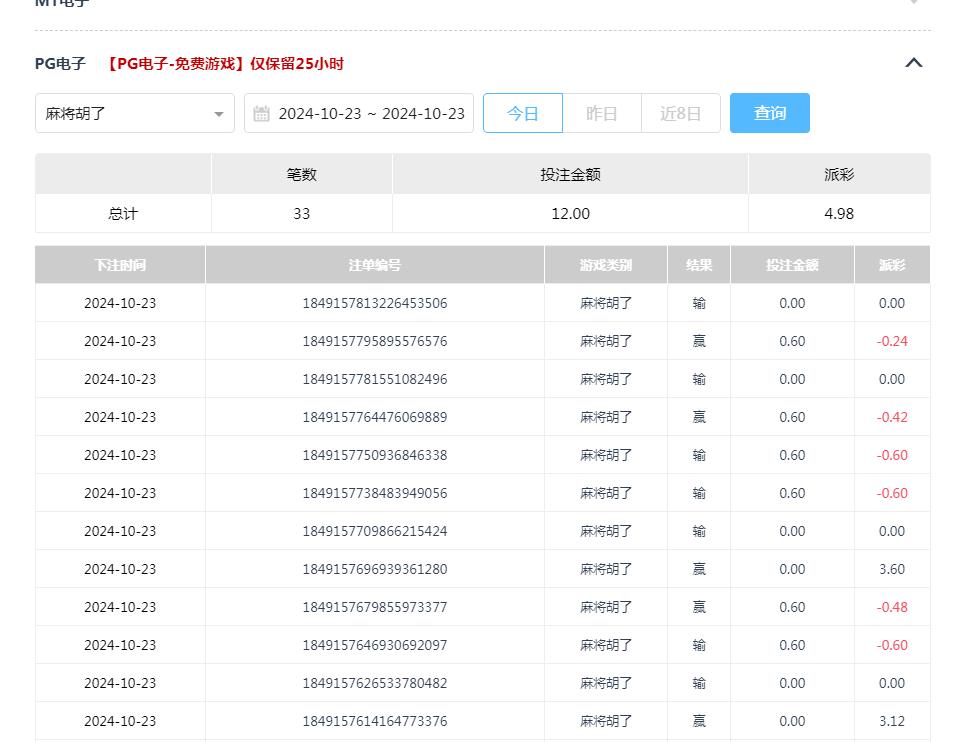Viewport: 968px width, 742px height.
Task: Click the 注单编号 column header
Action: pos(374,264)
